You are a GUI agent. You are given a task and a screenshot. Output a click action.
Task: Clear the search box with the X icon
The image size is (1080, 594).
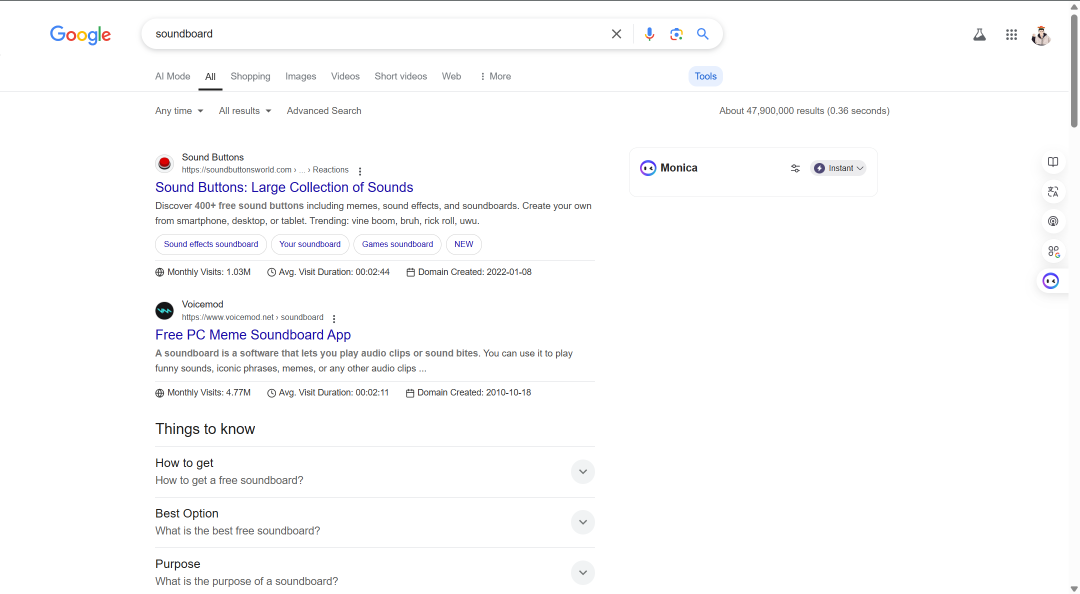[616, 34]
